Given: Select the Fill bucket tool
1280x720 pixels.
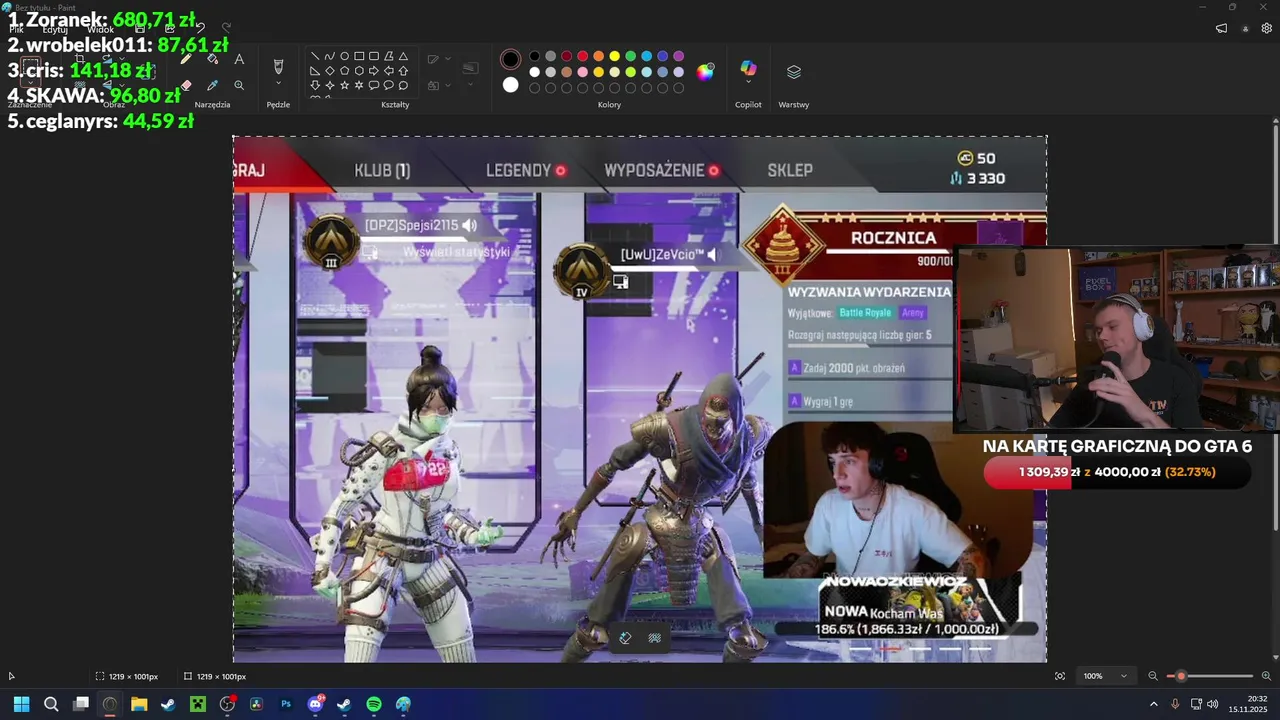Looking at the screenshot, I should coord(212,59).
